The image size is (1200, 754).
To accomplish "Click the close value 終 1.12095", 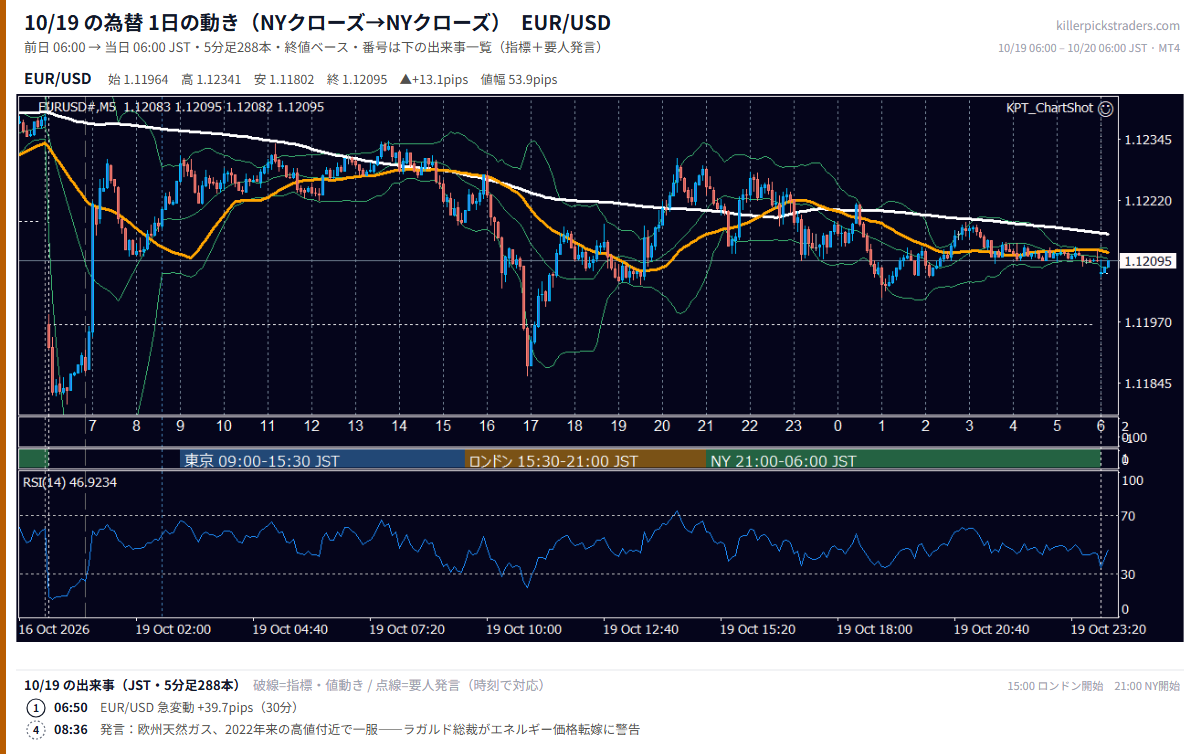I will pyautogui.click(x=358, y=79).
